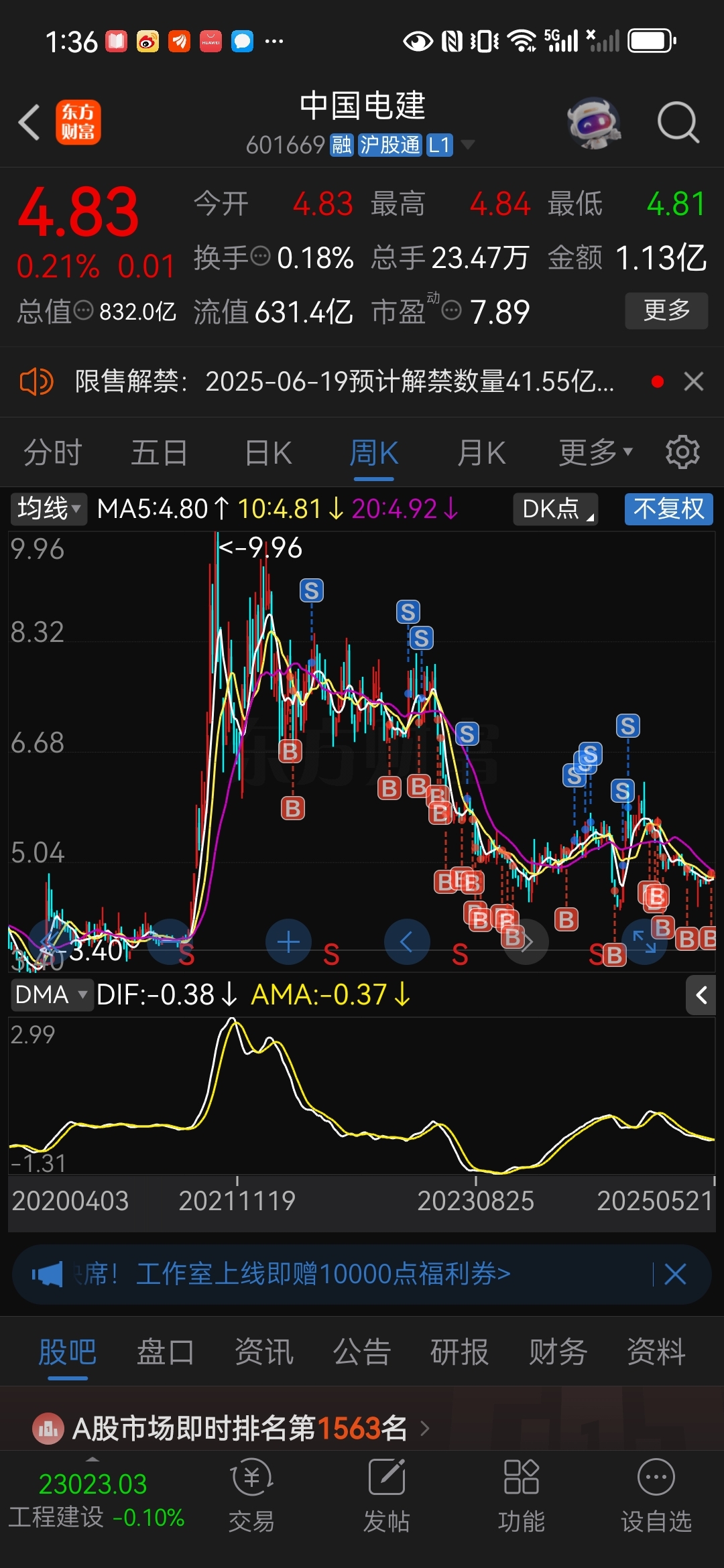Tap 市盈 info icon
This screenshot has height=1568, width=724.
[452, 311]
